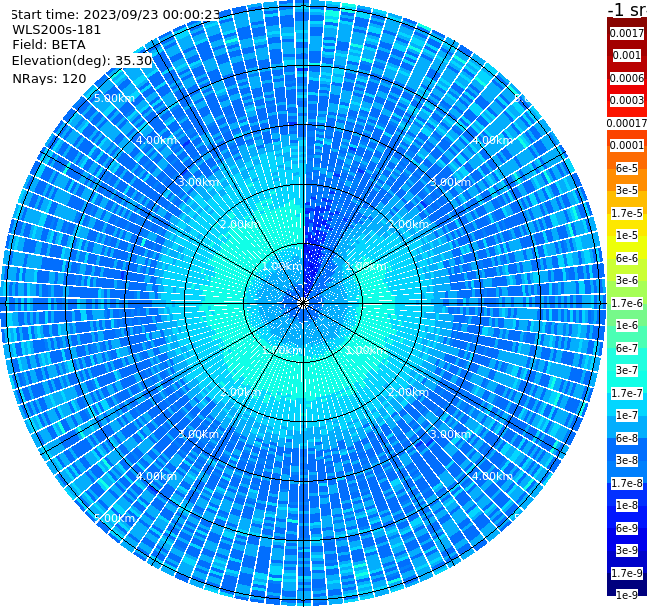Click the 1.7e-8 colorbar label
Viewport: 647px width, 607px height.
pos(627,483)
